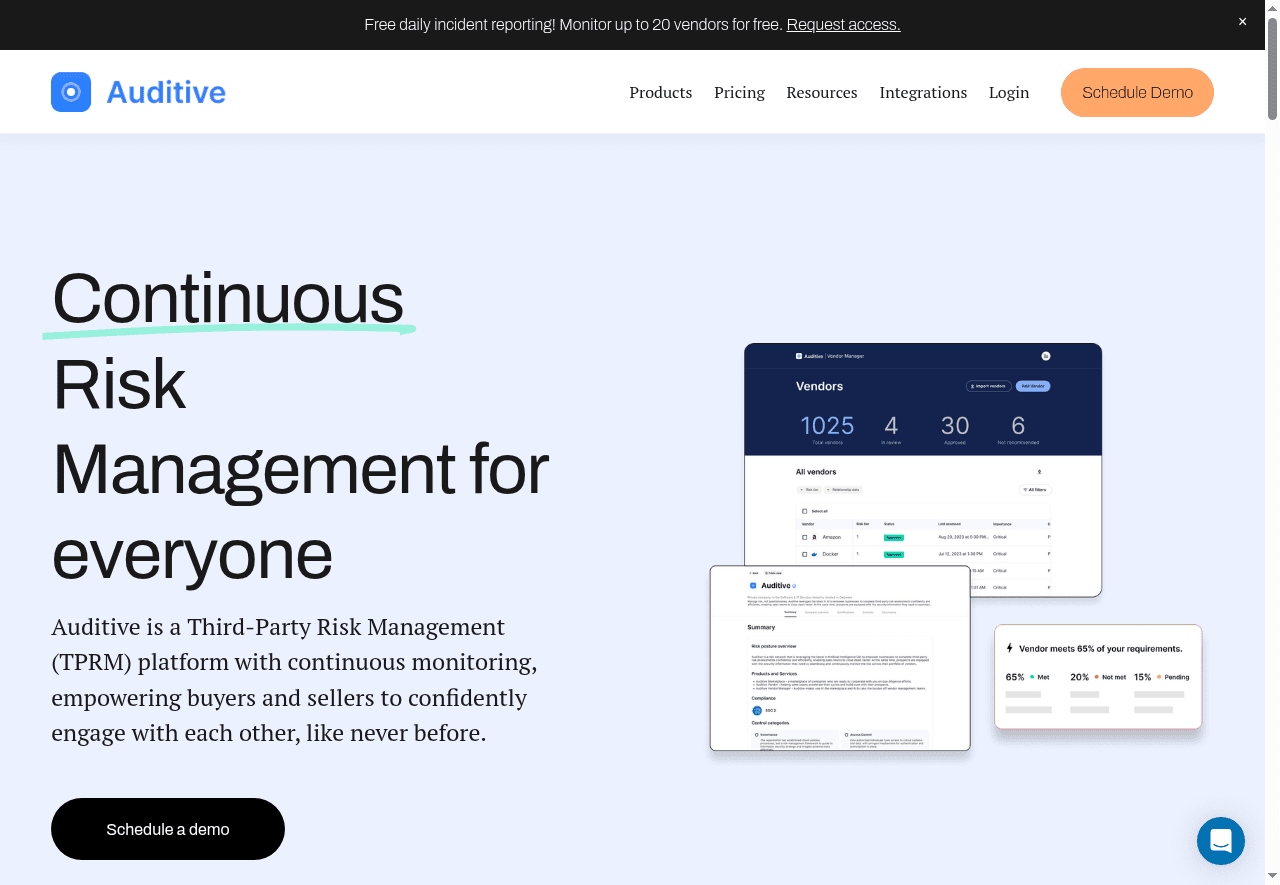
Task: Click the export icon beside All vendors
Action: 1039,472
